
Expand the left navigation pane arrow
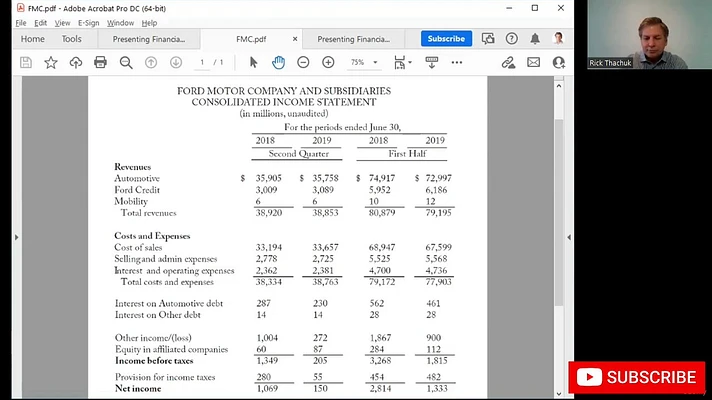point(17,237)
